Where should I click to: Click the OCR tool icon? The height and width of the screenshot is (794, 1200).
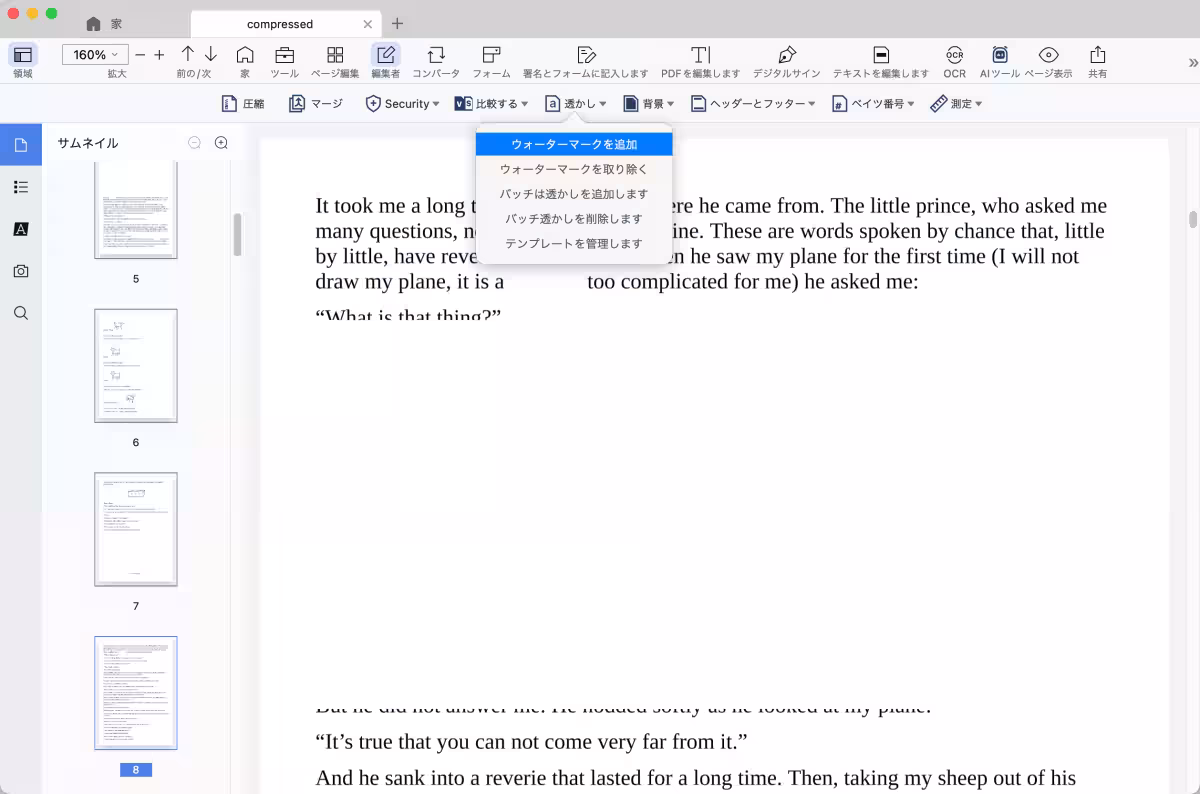954,55
